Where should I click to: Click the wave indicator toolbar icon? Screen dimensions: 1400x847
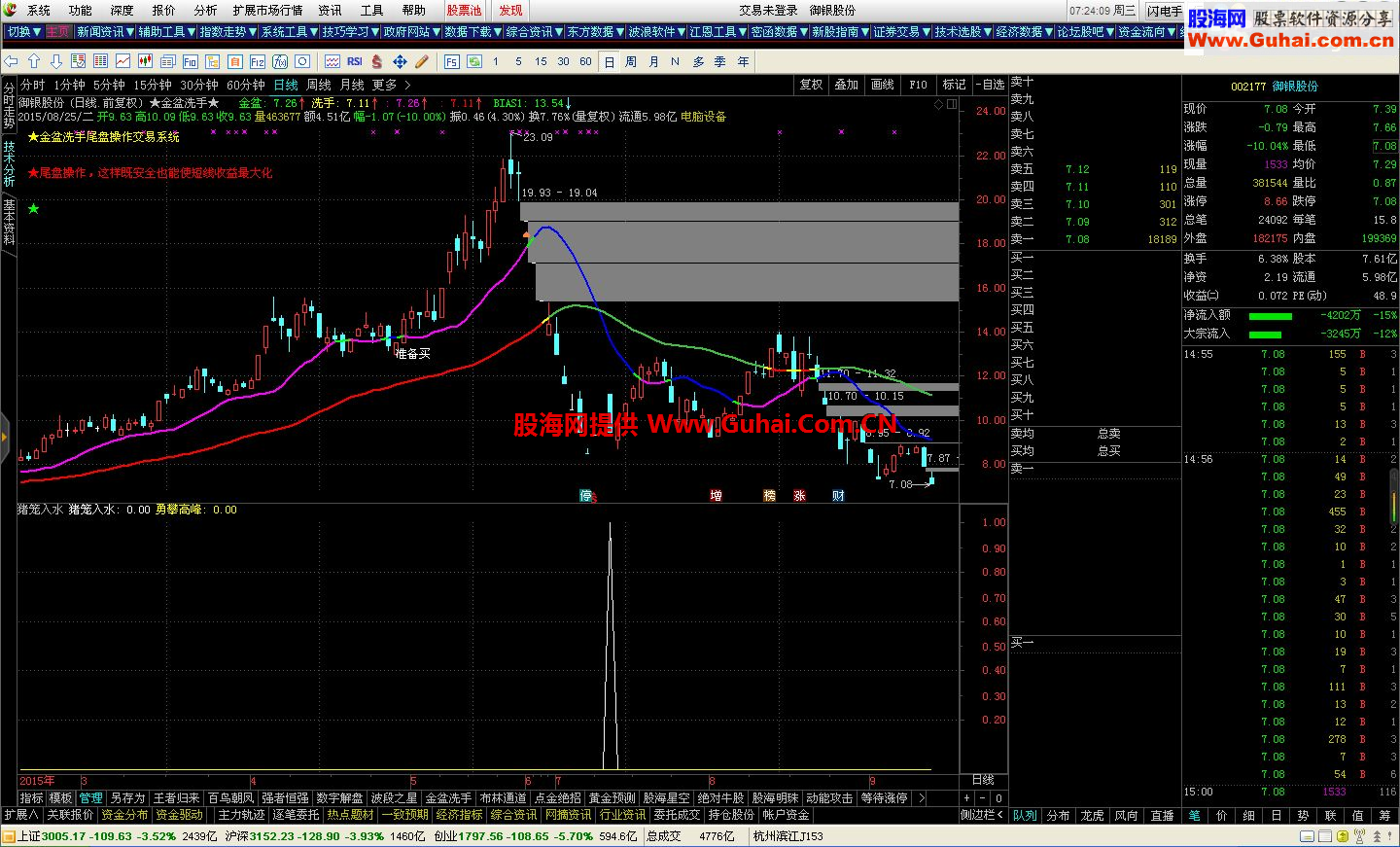[x=332, y=61]
